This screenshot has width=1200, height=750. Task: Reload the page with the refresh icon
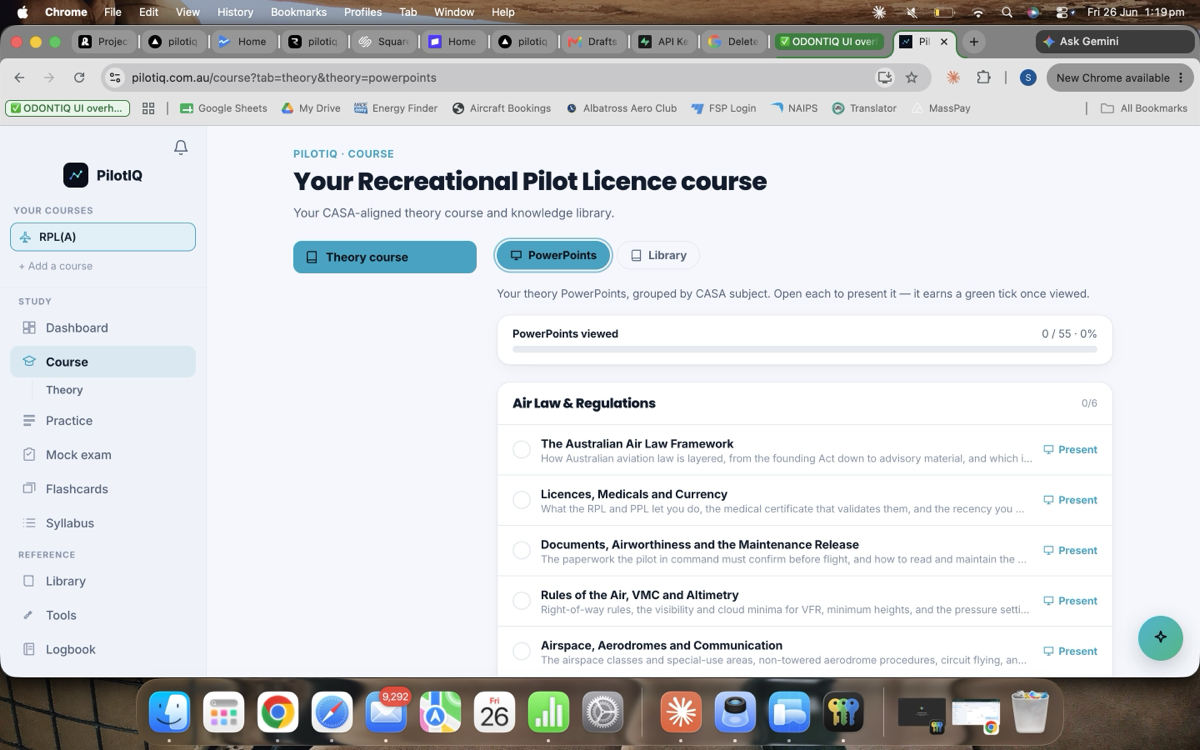pyautogui.click(x=79, y=77)
